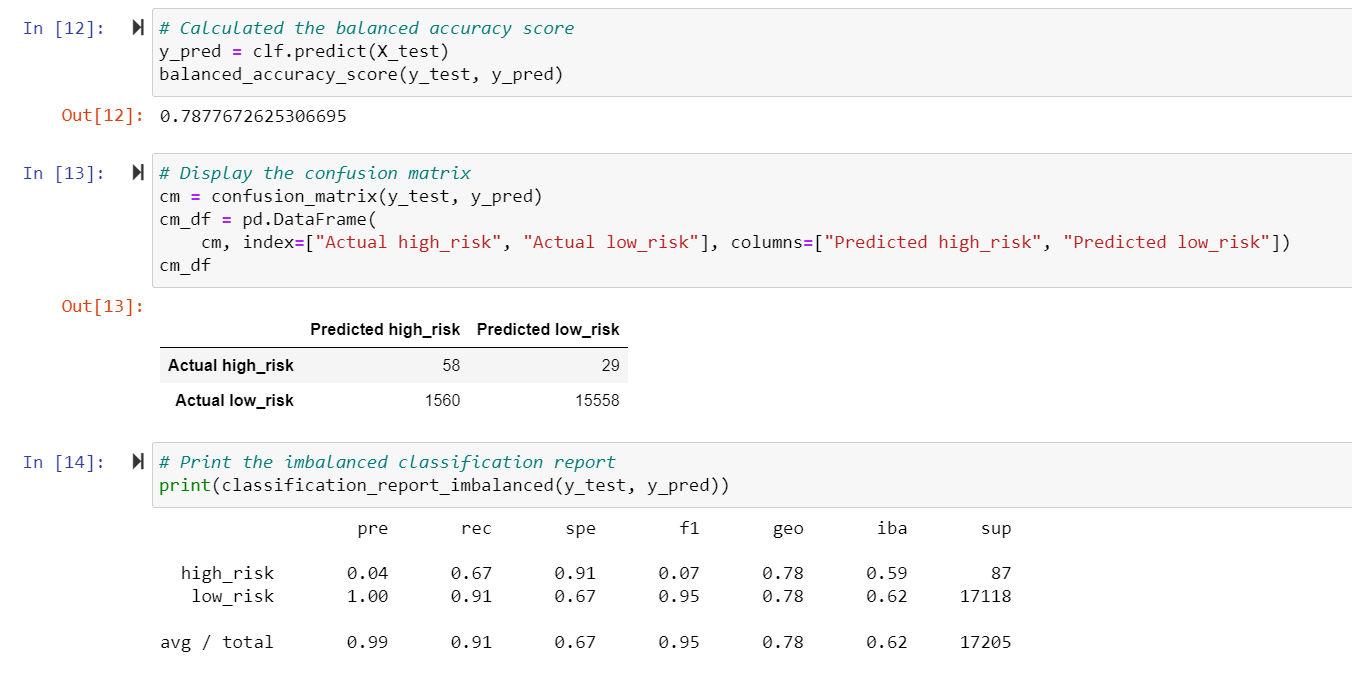Click the 'rec' header in the report
This screenshot has width=1352, height=700.
coord(477,528)
